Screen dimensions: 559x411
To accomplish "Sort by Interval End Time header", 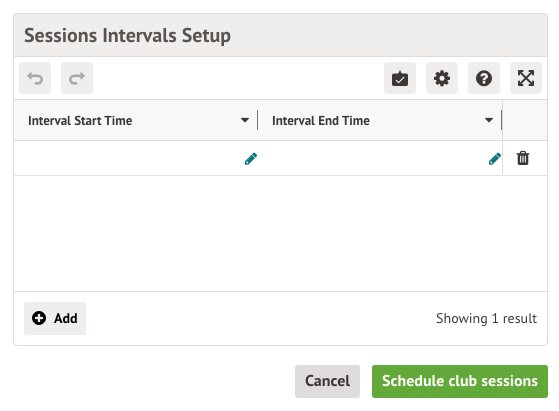I will click(321, 120).
